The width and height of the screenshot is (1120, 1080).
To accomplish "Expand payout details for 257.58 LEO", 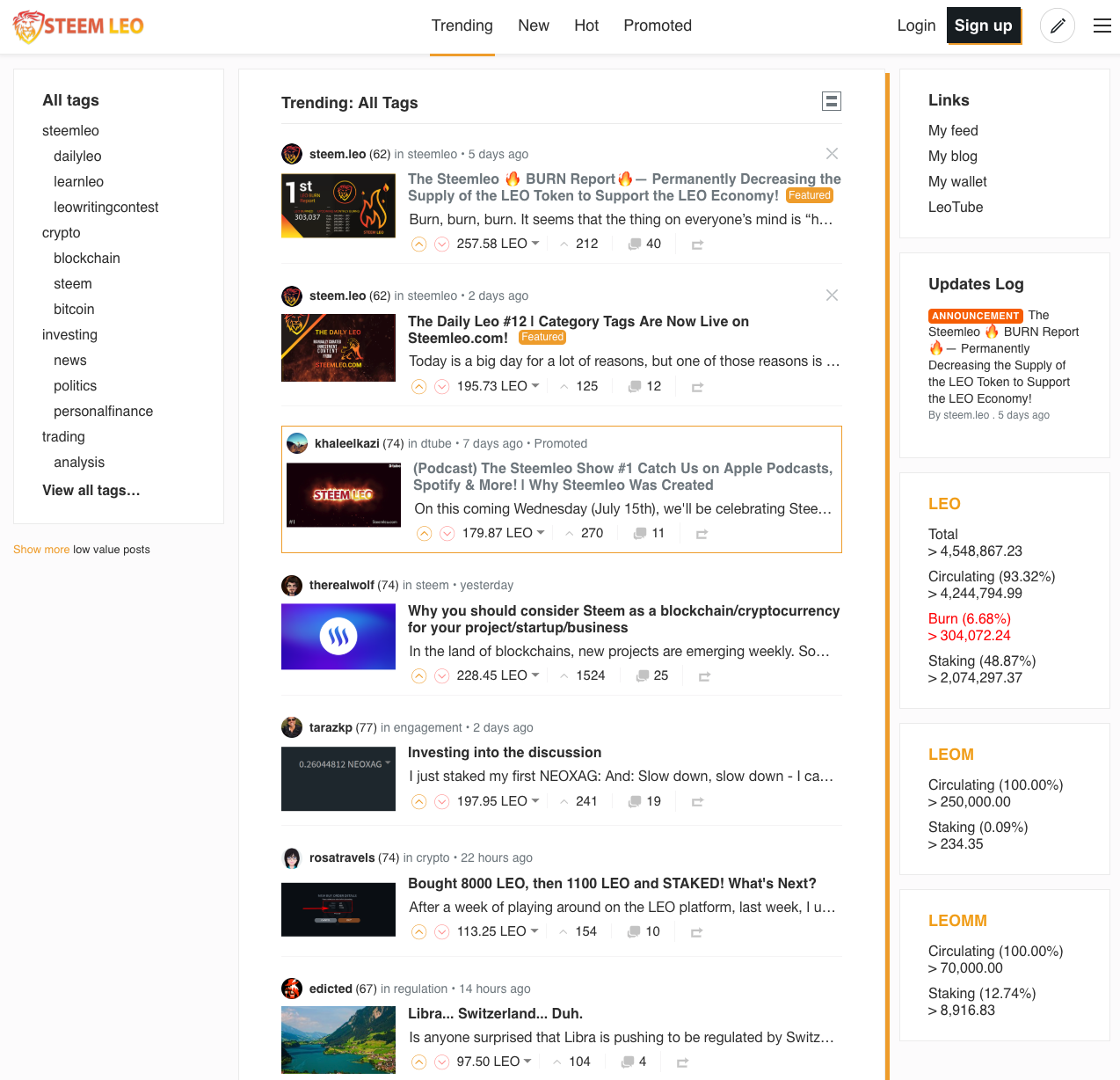I will [x=498, y=244].
